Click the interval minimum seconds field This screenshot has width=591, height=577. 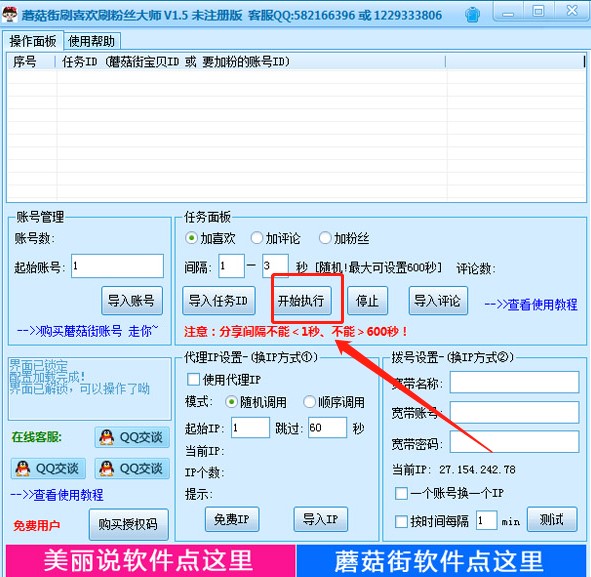point(231,266)
